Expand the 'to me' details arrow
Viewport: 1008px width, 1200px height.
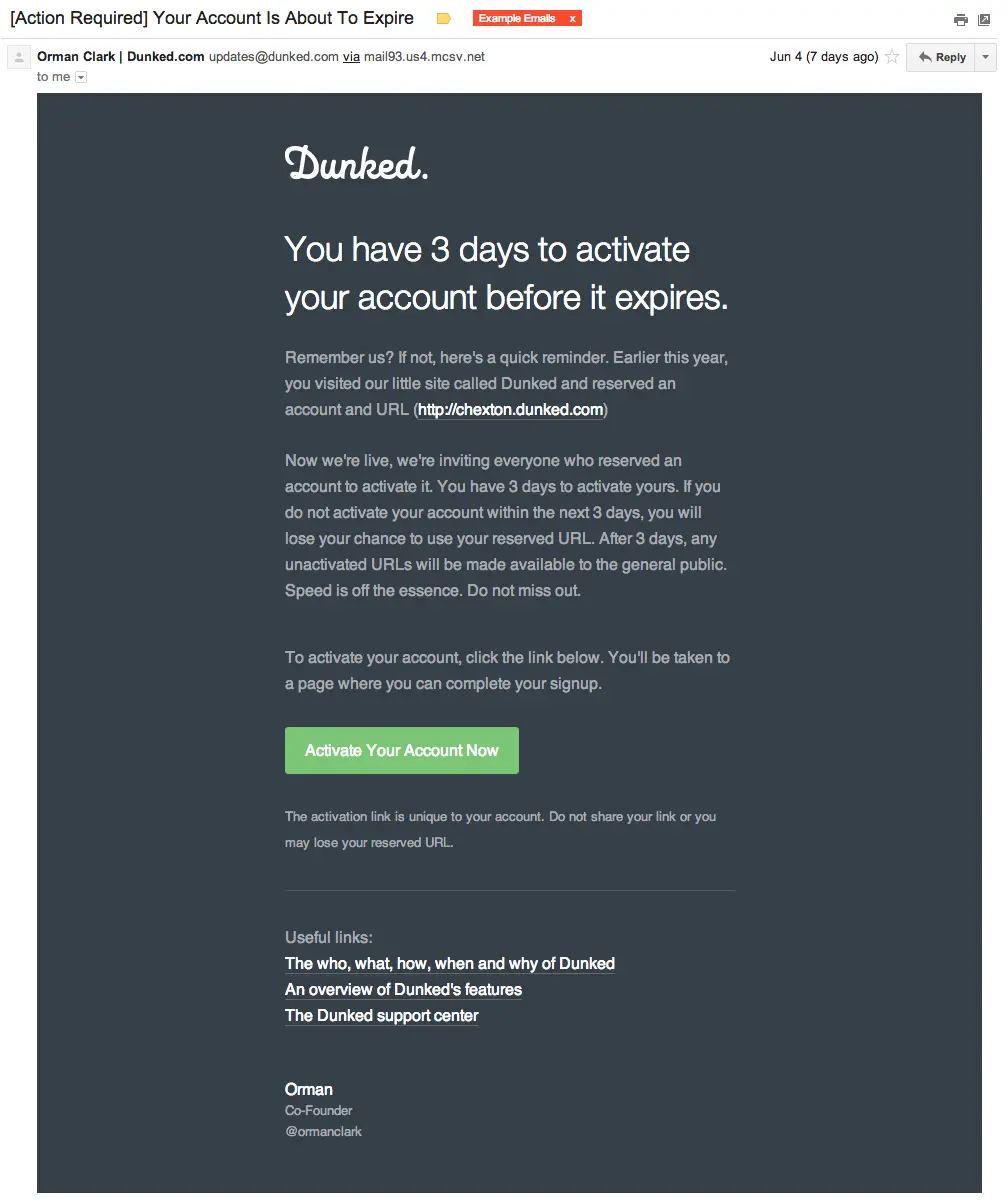coord(81,77)
